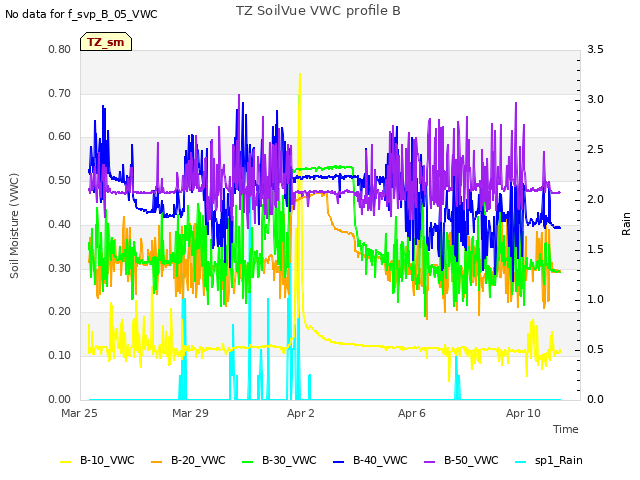
Task: Click 1.0 right rain axis label
Action: point(595,299)
